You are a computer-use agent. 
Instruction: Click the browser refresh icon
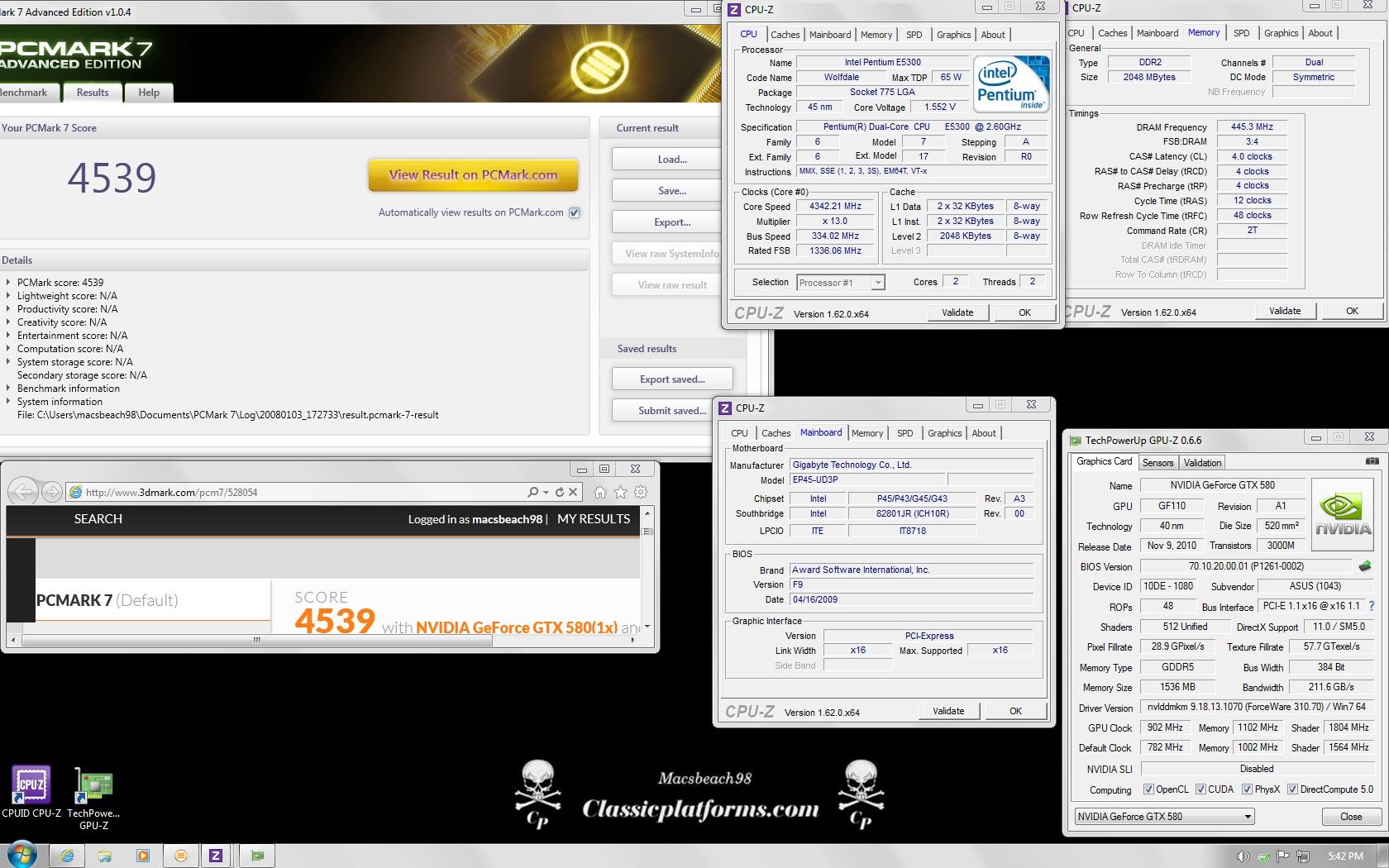tap(560, 492)
